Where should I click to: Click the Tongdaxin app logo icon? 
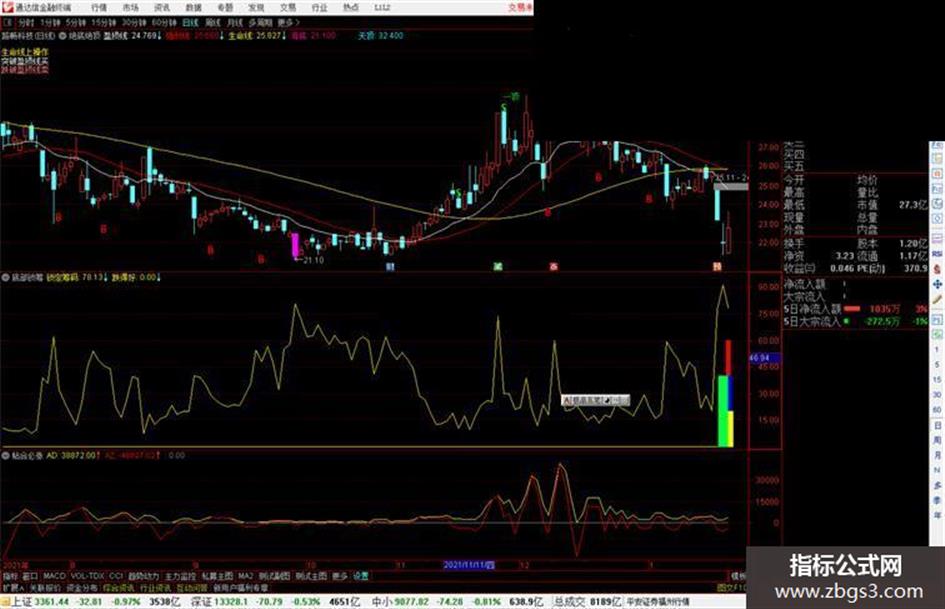click(x=7, y=7)
